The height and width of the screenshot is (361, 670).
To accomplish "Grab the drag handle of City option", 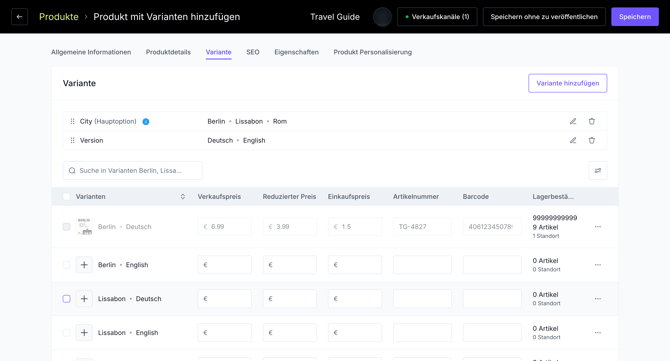I will pos(72,121).
